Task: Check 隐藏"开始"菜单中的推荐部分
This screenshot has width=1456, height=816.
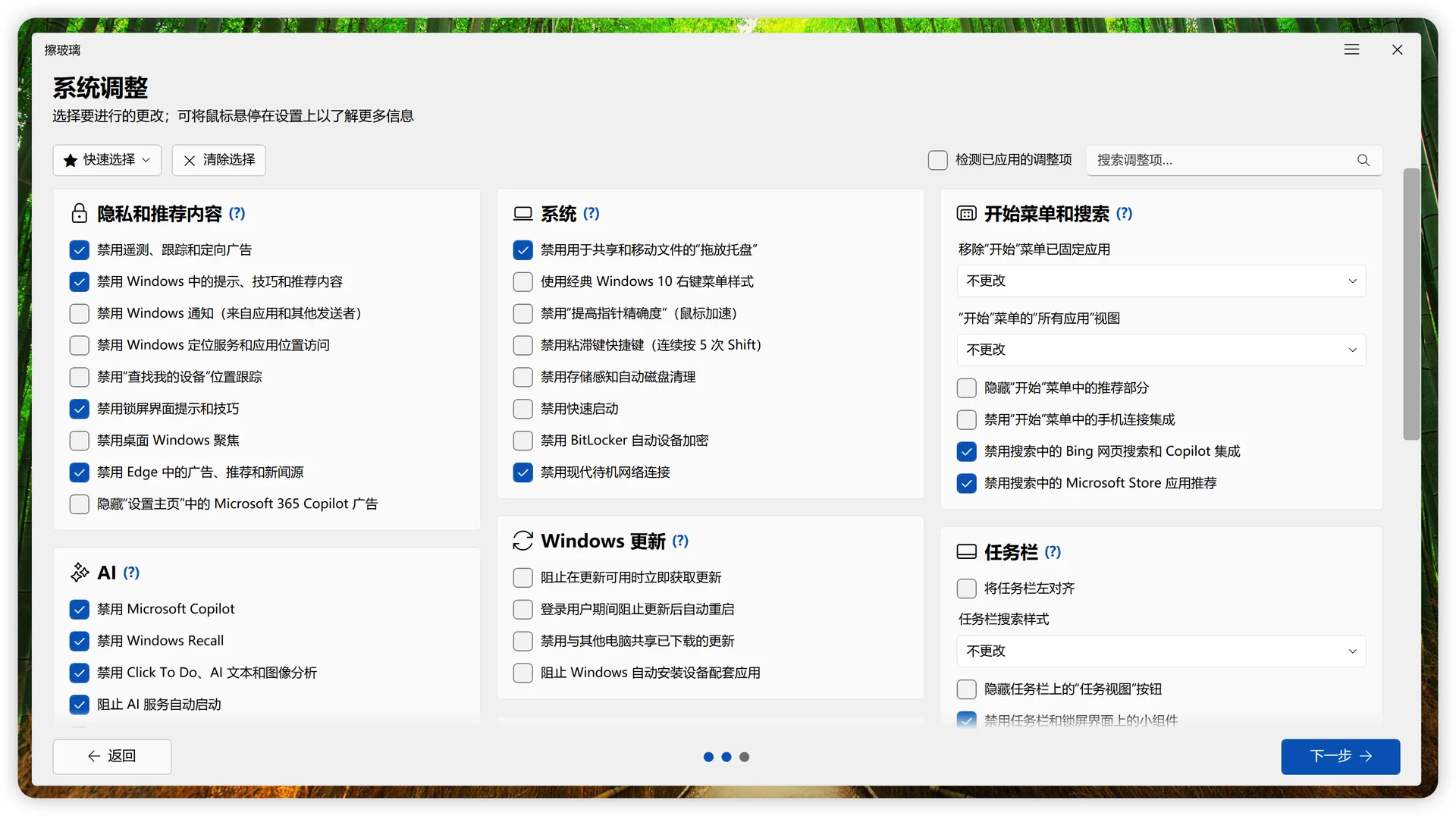Action: (x=966, y=388)
